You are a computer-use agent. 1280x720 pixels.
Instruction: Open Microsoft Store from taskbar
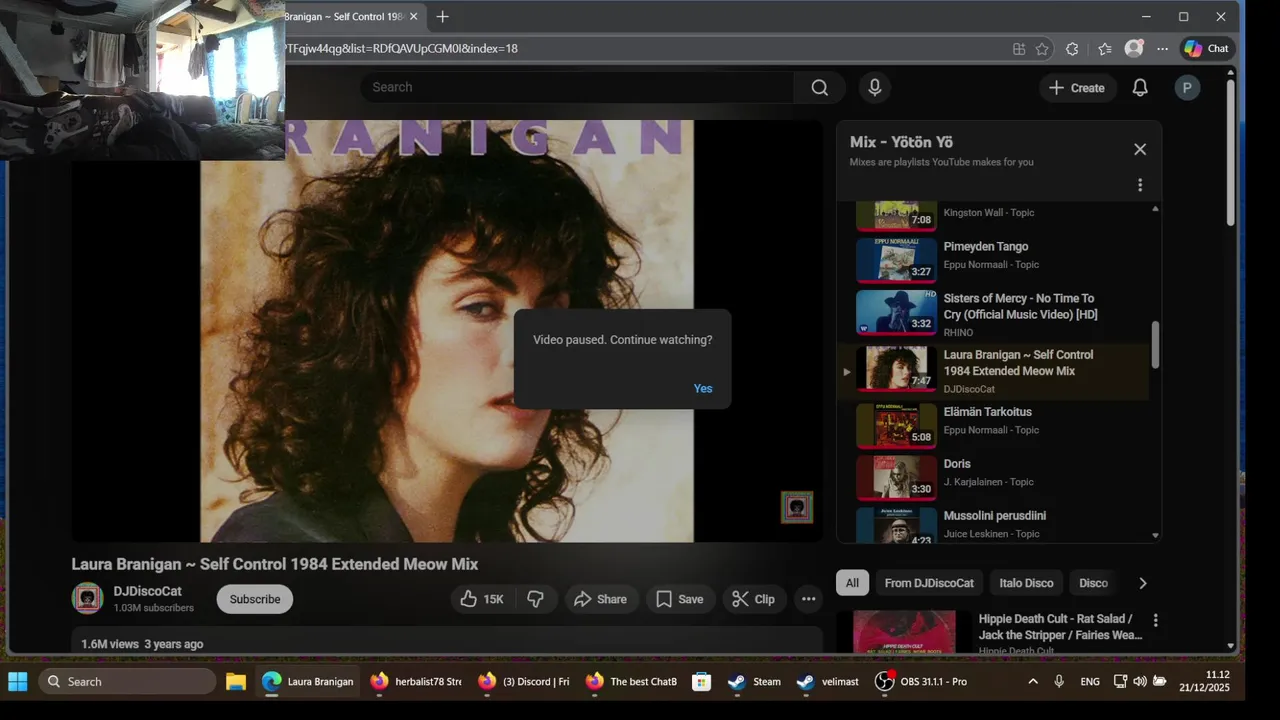702,681
